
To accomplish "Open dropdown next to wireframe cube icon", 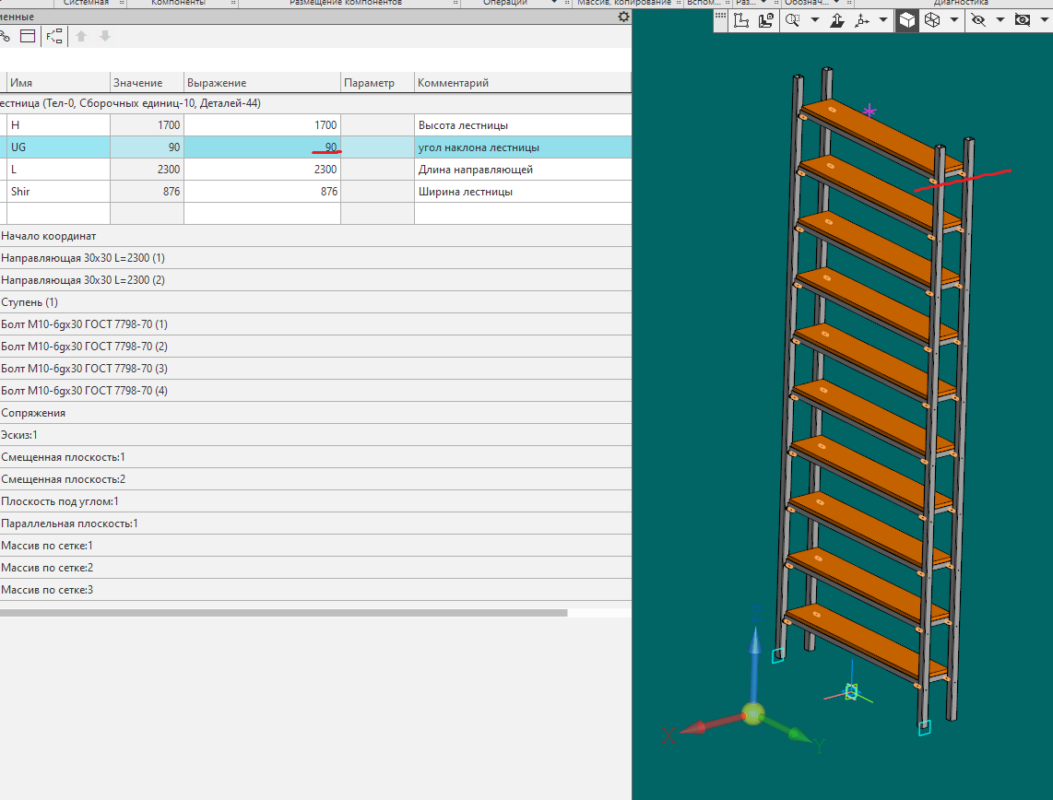I will (x=954, y=20).
